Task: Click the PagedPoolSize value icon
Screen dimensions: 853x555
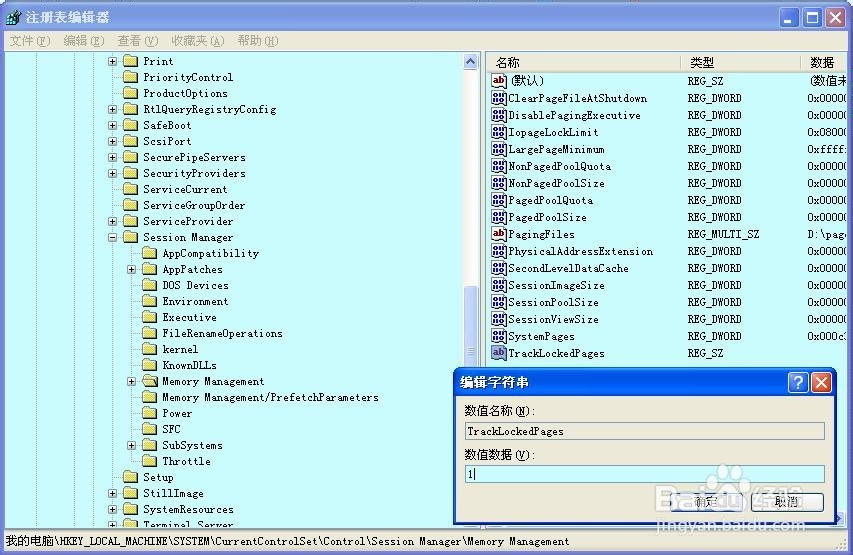Action: (498, 217)
